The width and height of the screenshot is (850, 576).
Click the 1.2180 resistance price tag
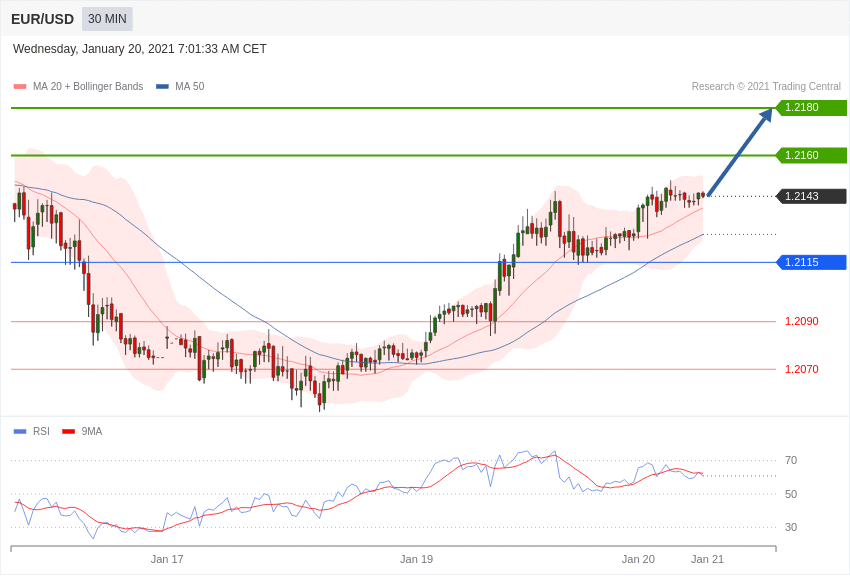[x=812, y=107]
